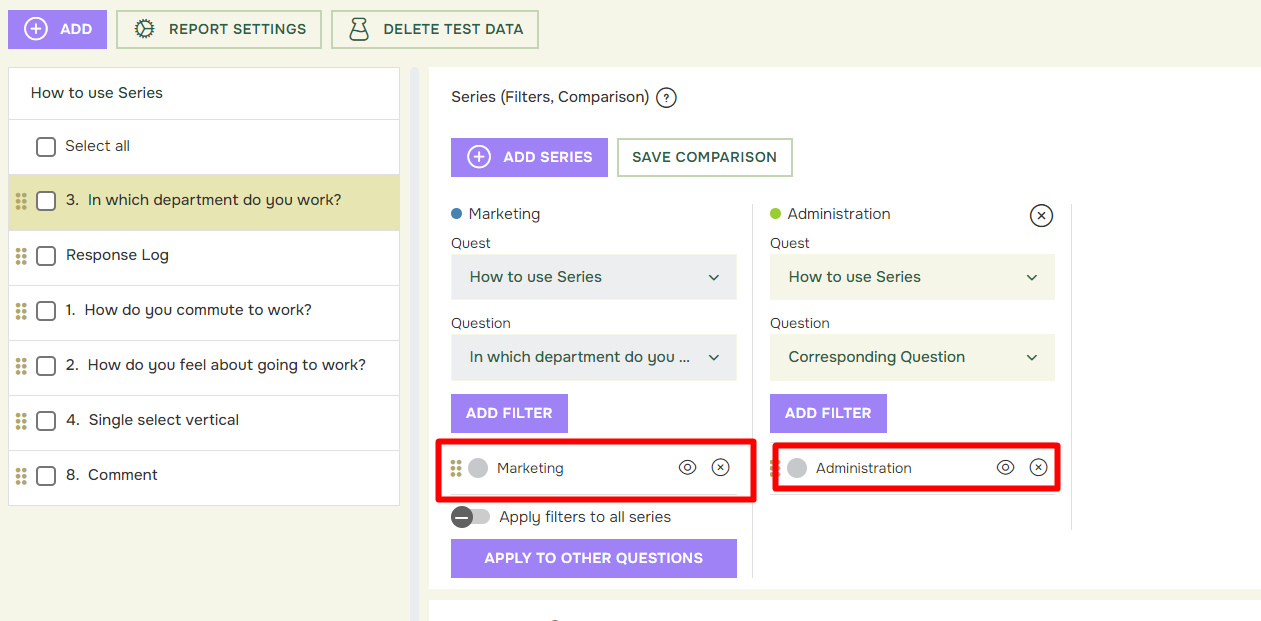1261x621 pixels.
Task: Select '3. In which department do you work?'
Action: coord(204,200)
